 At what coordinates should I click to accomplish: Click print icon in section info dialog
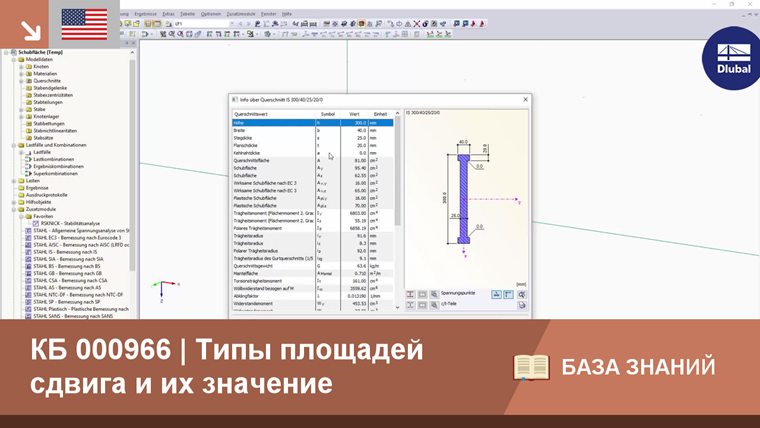pos(522,305)
